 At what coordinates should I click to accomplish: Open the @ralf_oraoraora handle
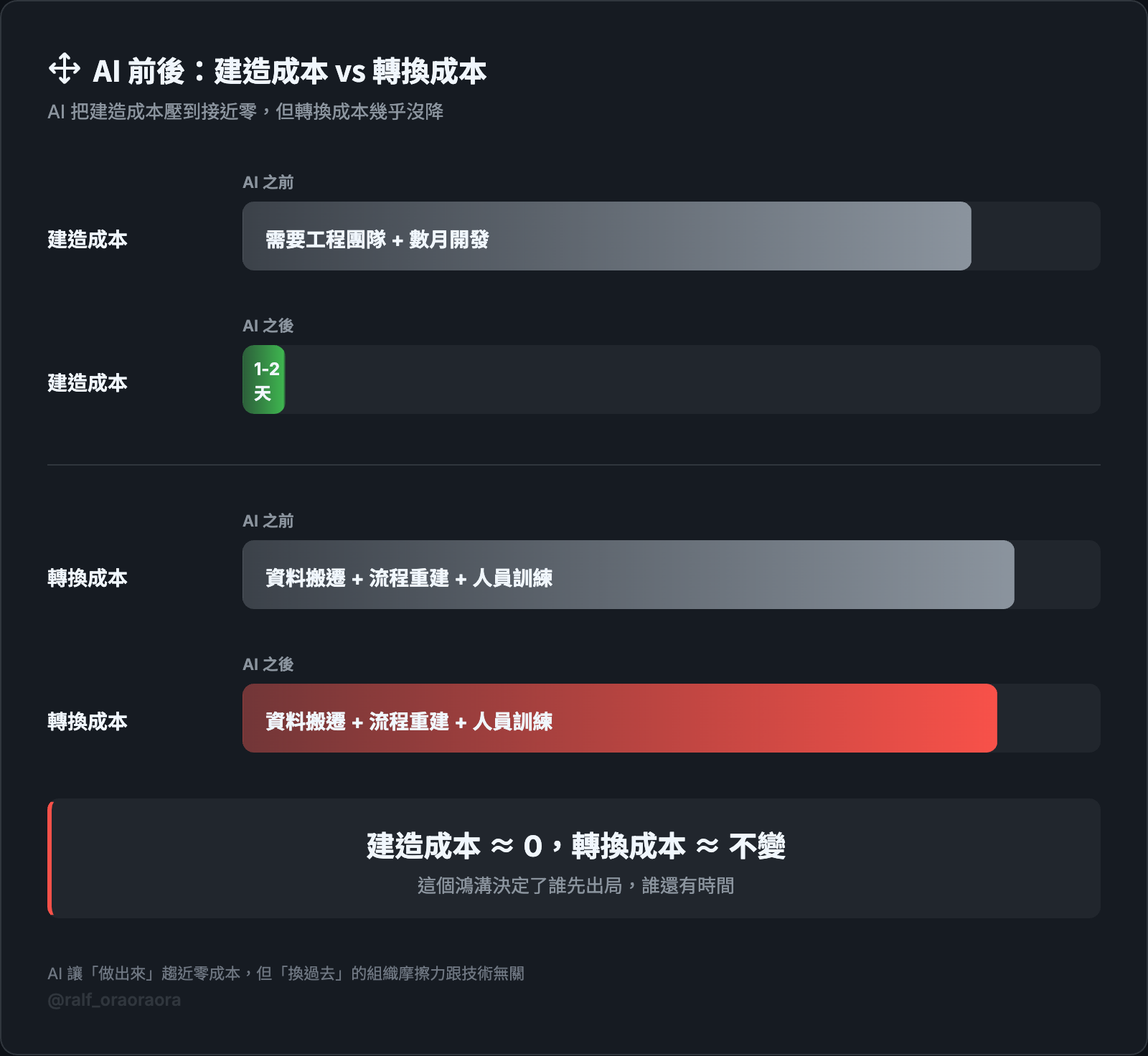(114, 1000)
